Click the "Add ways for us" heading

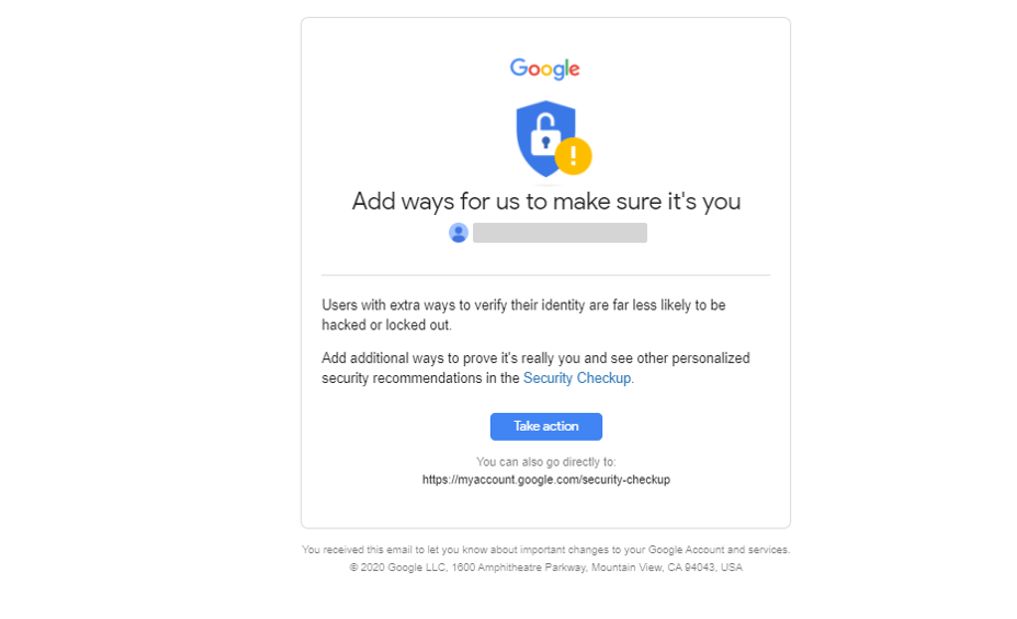click(x=546, y=201)
